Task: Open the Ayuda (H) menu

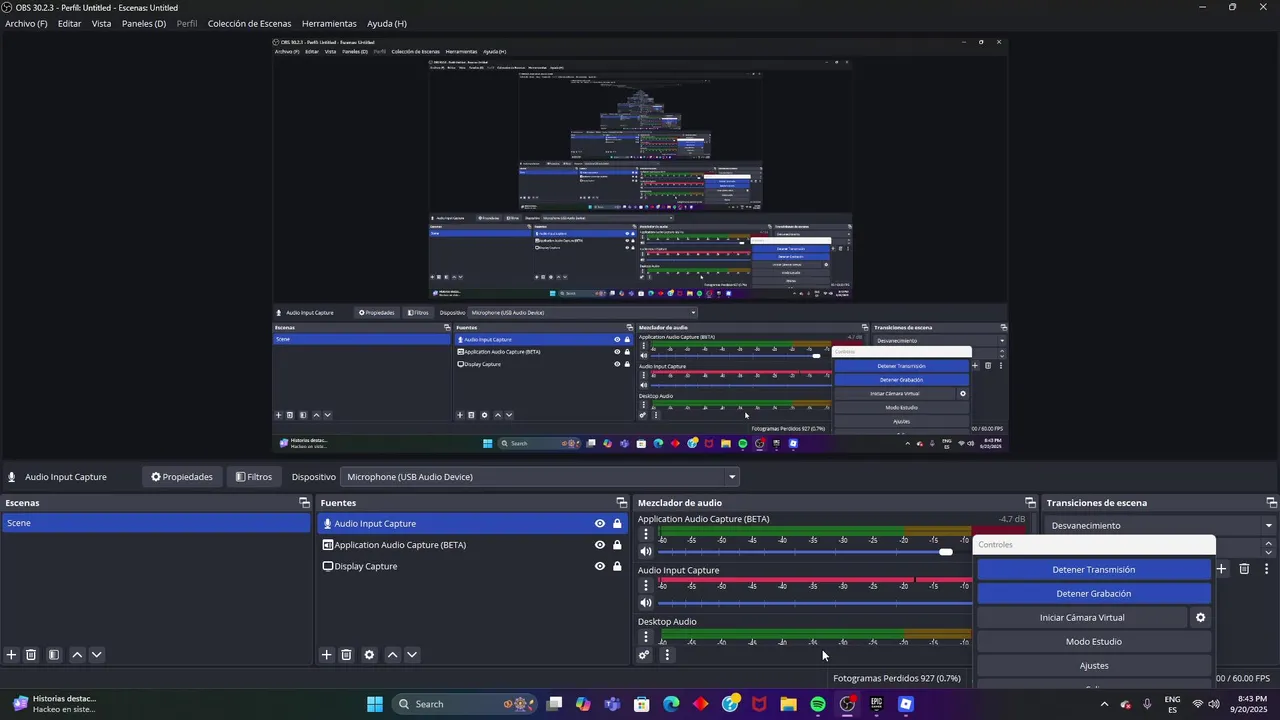Action: 387,23
